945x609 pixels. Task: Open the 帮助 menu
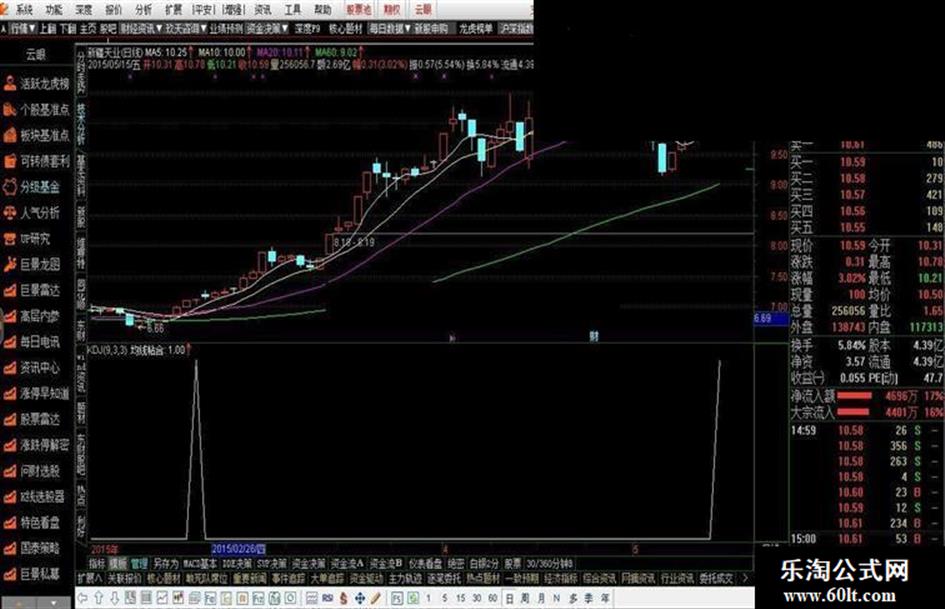[322, 10]
